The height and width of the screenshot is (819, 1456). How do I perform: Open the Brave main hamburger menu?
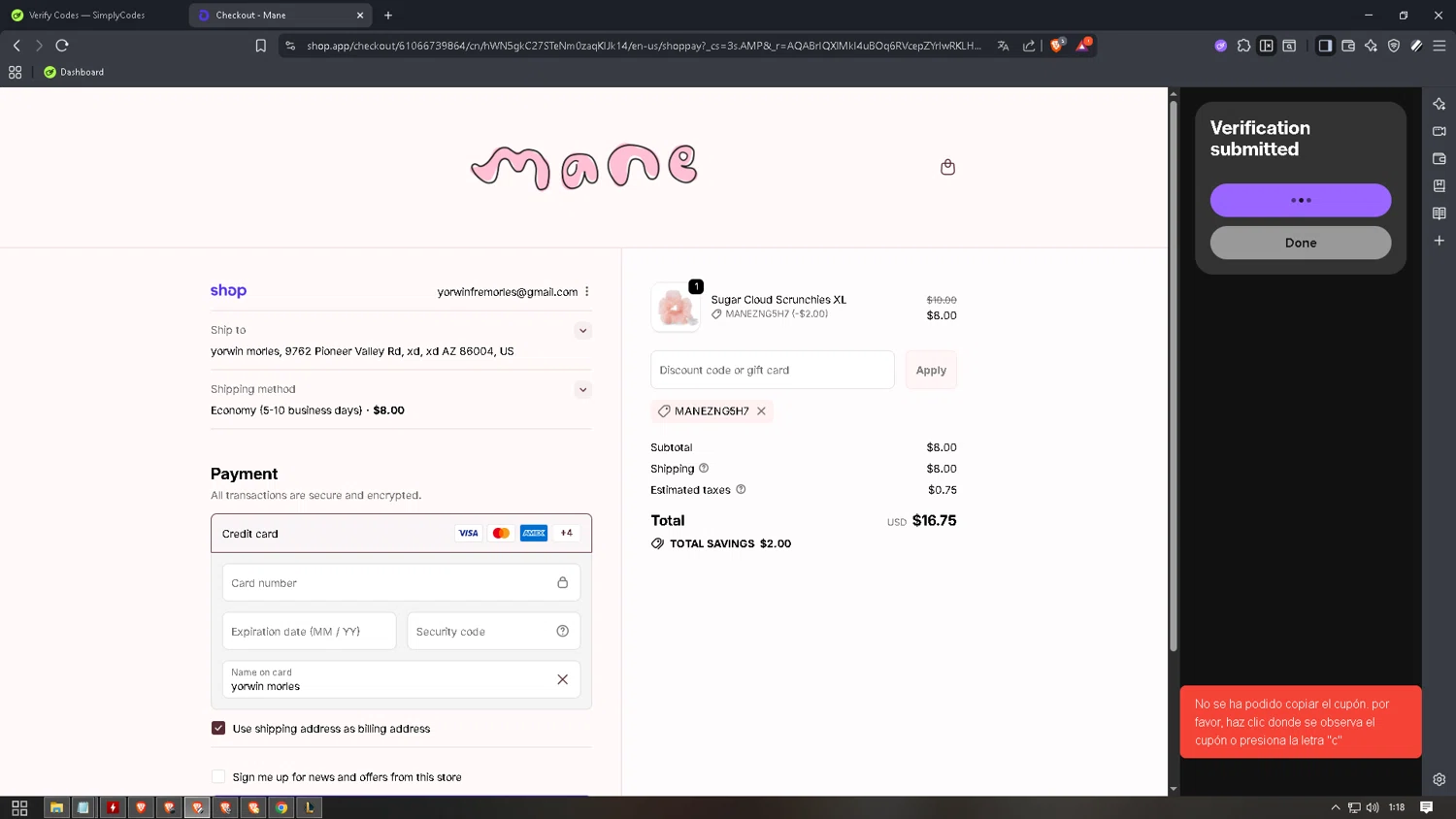click(x=1439, y=46)
